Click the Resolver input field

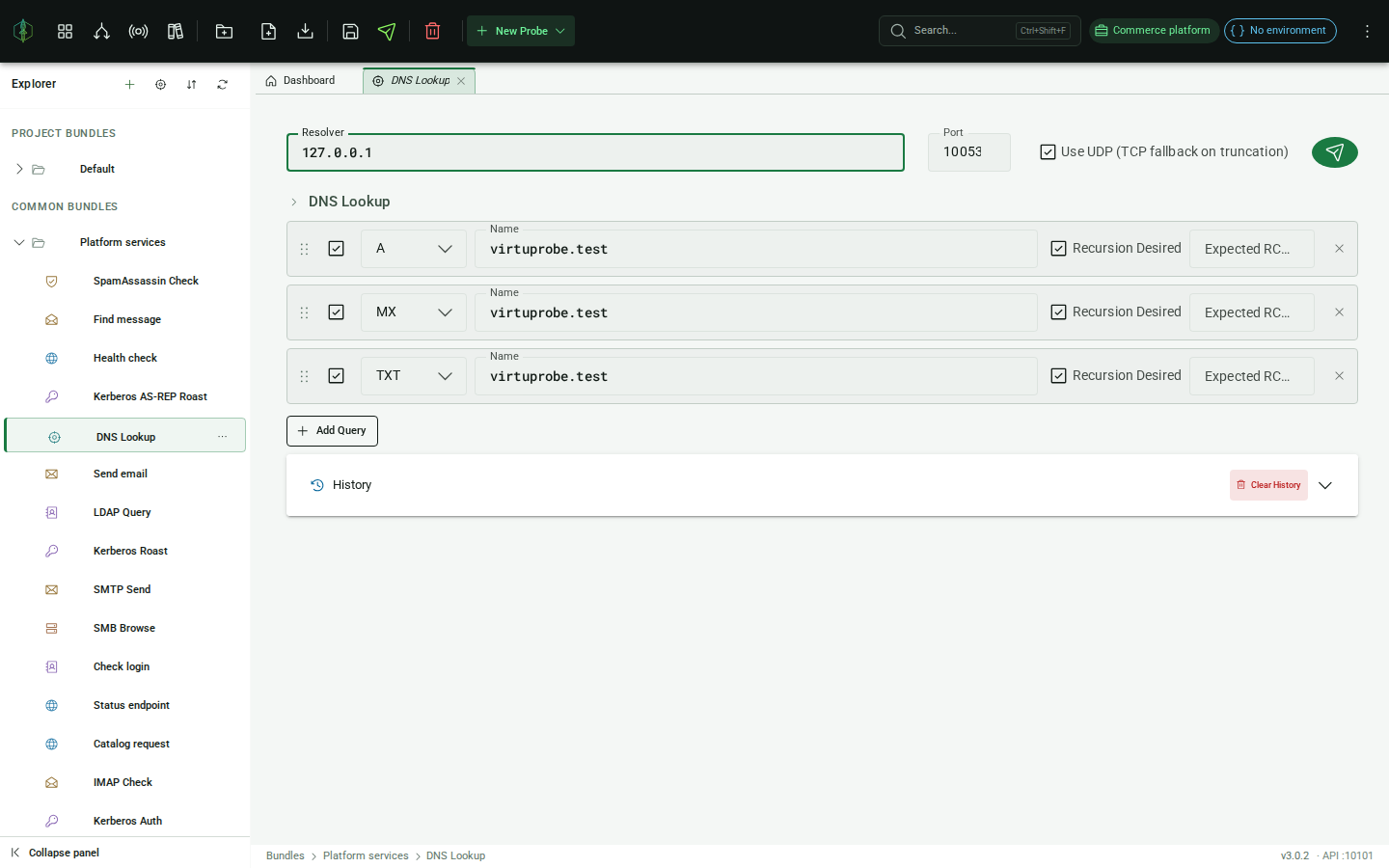(x=595, y=152)
